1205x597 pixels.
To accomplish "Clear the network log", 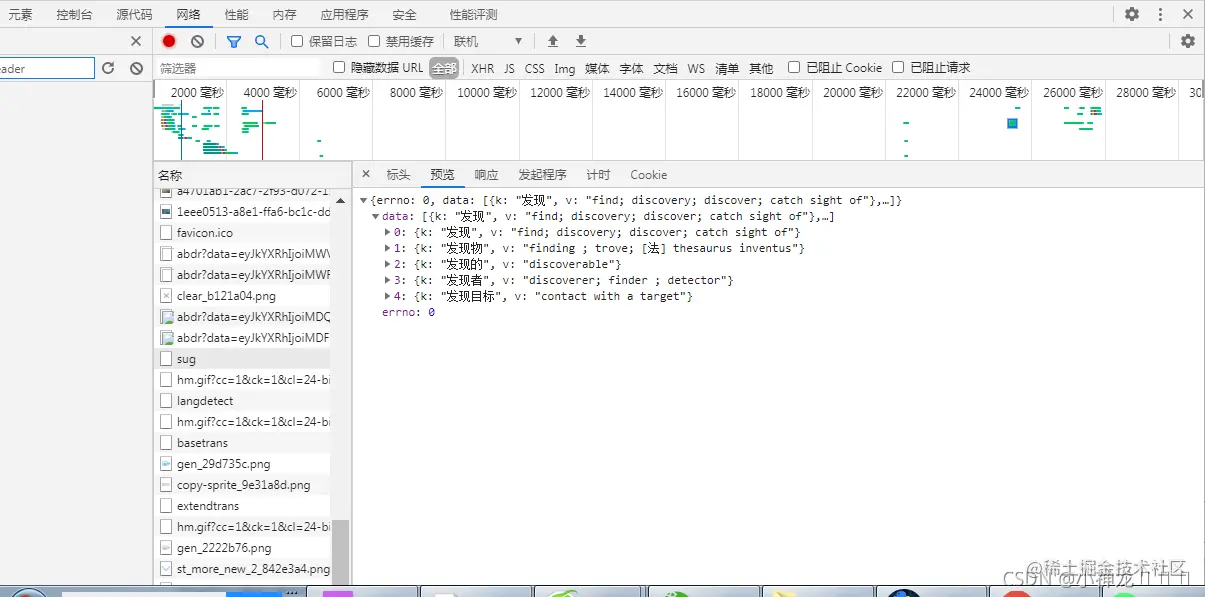I will pos(197,41).
